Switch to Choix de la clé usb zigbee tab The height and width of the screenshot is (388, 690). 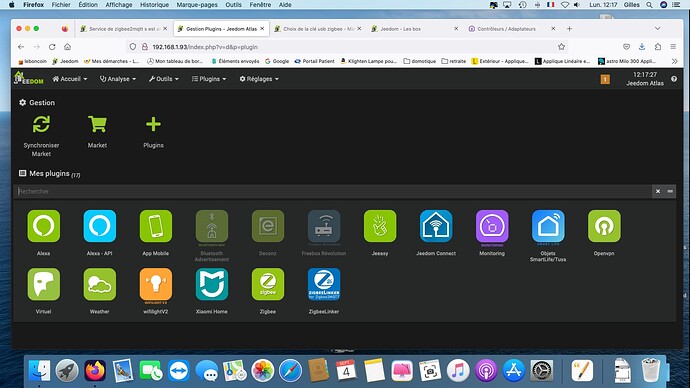click(318, 29)
